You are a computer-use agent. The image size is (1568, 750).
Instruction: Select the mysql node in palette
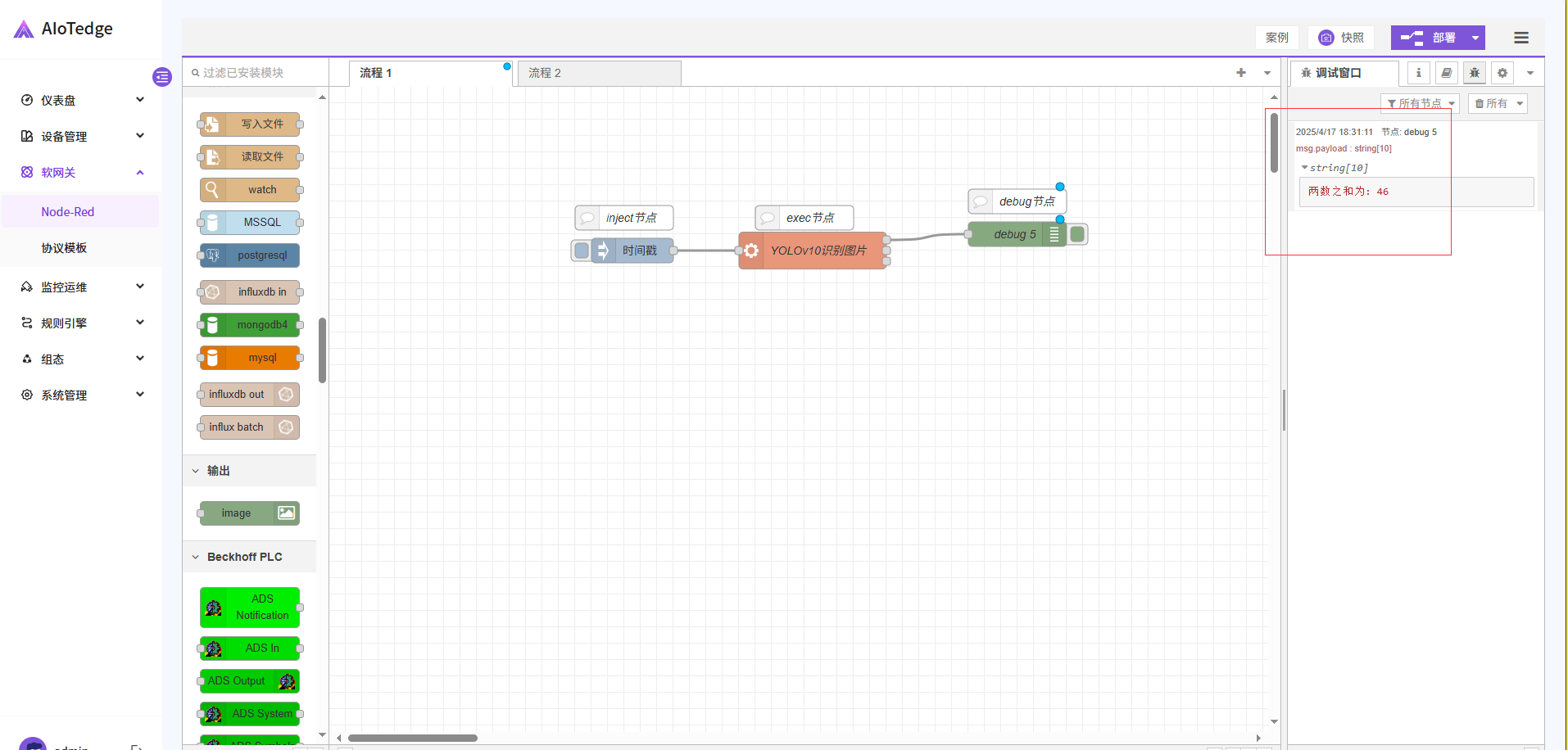pyautogui.click(x=250, y=358)
